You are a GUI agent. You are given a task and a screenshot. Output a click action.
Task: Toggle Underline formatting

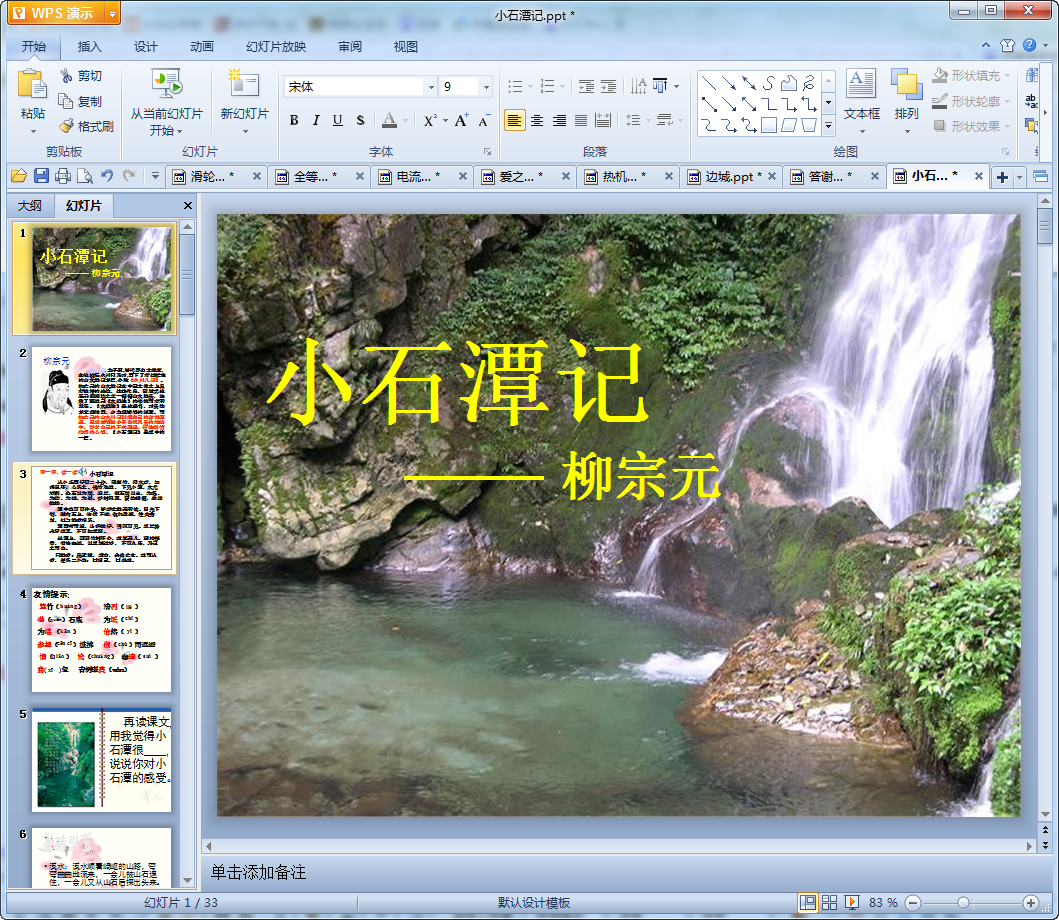point(338,120)
